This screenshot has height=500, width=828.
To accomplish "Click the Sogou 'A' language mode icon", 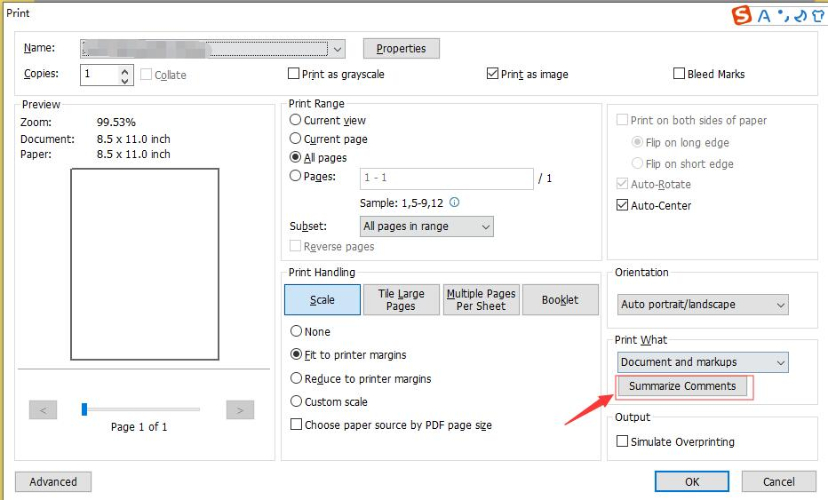I will (x=764, y=16).
